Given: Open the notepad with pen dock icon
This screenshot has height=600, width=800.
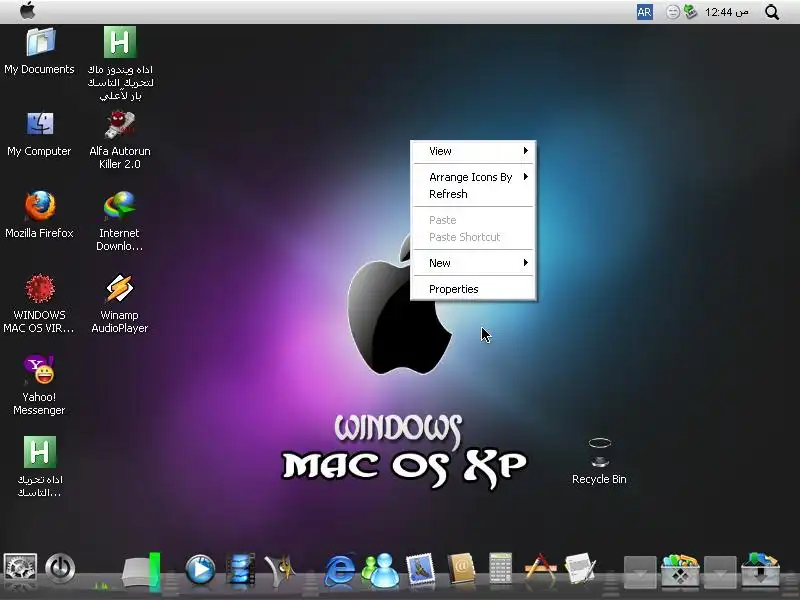Looking at the screenshot, I should pos(581,568).
